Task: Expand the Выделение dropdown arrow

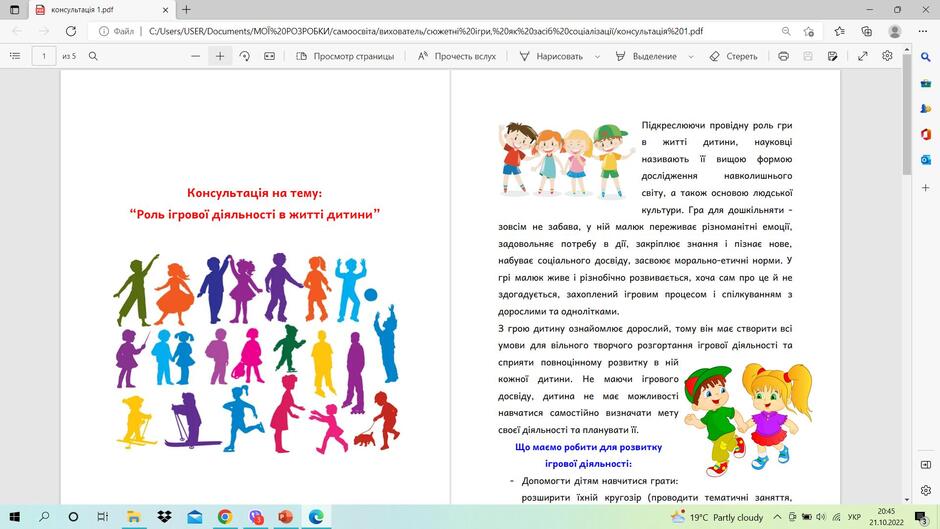Action: pos(691,56)
